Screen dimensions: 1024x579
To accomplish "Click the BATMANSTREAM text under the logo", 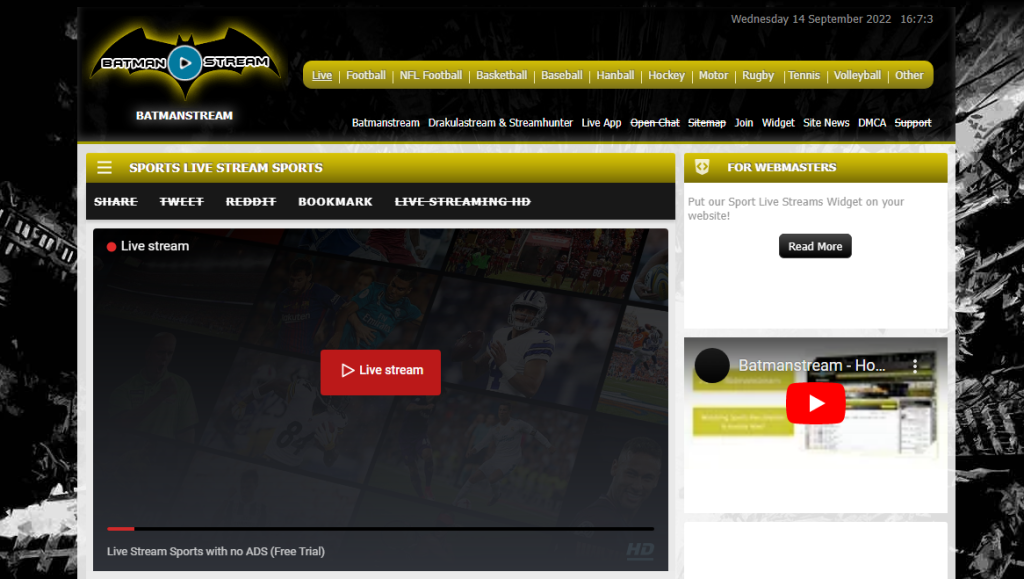I will coord(184,116).
